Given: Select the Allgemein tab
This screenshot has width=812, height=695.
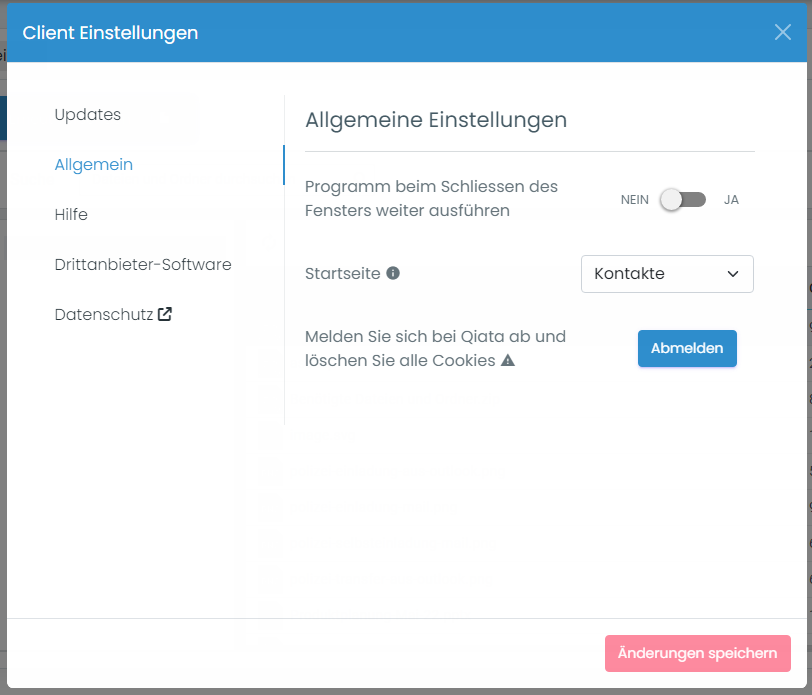Looking at the screenshot, I should (x=94, y=164).
